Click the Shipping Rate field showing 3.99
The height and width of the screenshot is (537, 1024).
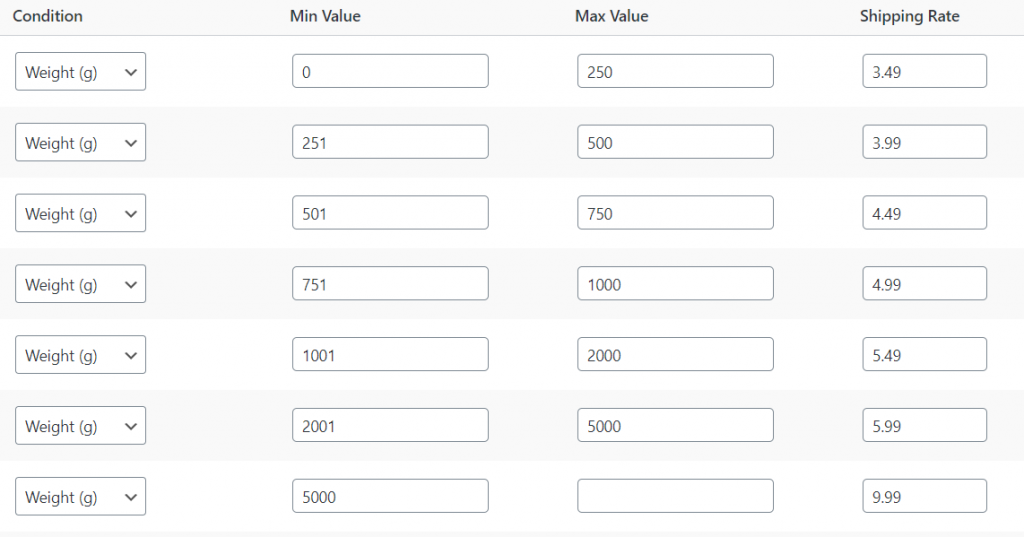925,142
